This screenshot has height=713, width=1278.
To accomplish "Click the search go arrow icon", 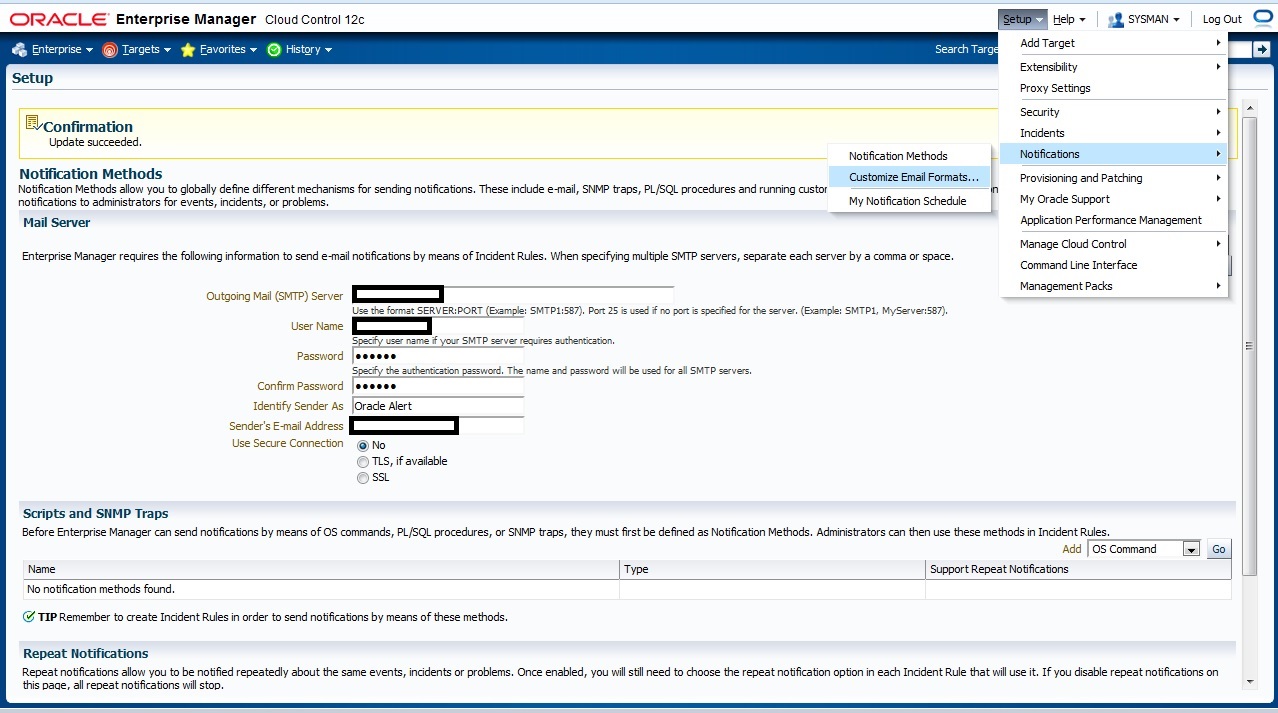I will pyautogui.click(x=1262, y=49).
